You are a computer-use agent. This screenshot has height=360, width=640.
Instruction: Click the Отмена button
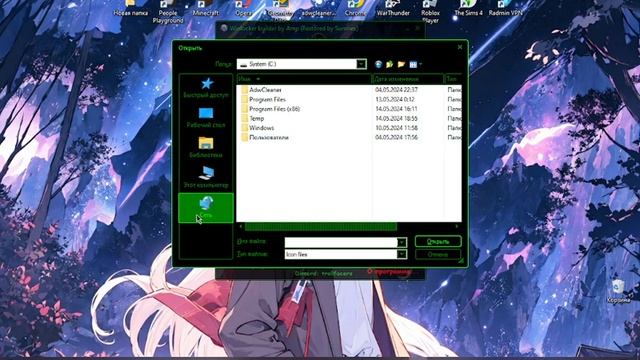(x=438, y=254)
